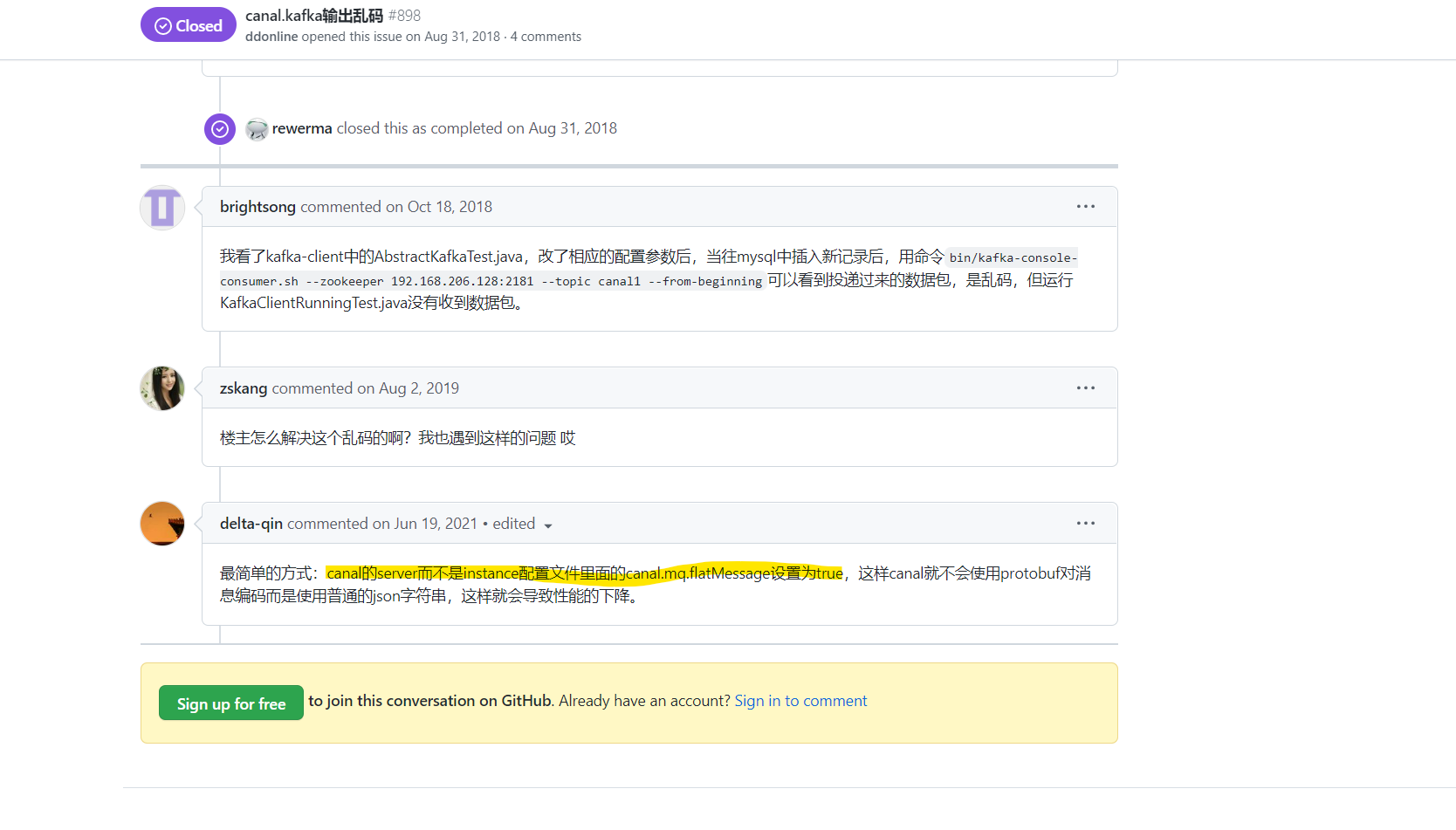Image resolution: width=1456 pixels, height=830 pixels.
Task: Click the text KafkaClientRunningTest.java没有收到数据包
Action: [x=372, y=303]
